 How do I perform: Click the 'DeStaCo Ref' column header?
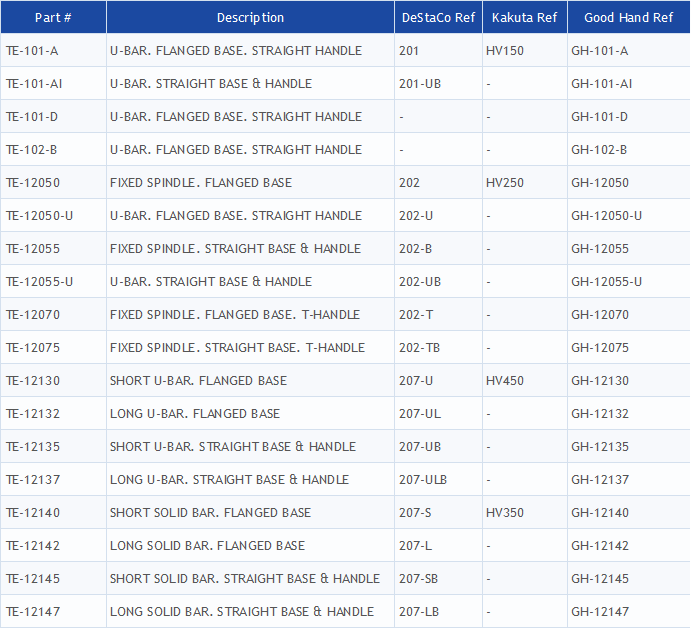tap(438, 17)
